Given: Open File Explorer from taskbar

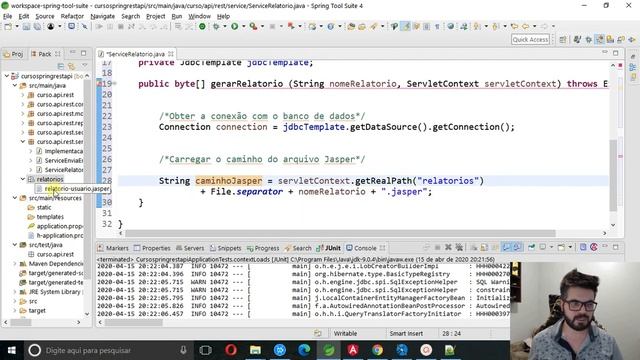Looking at the screenshot, I should 255,350.
